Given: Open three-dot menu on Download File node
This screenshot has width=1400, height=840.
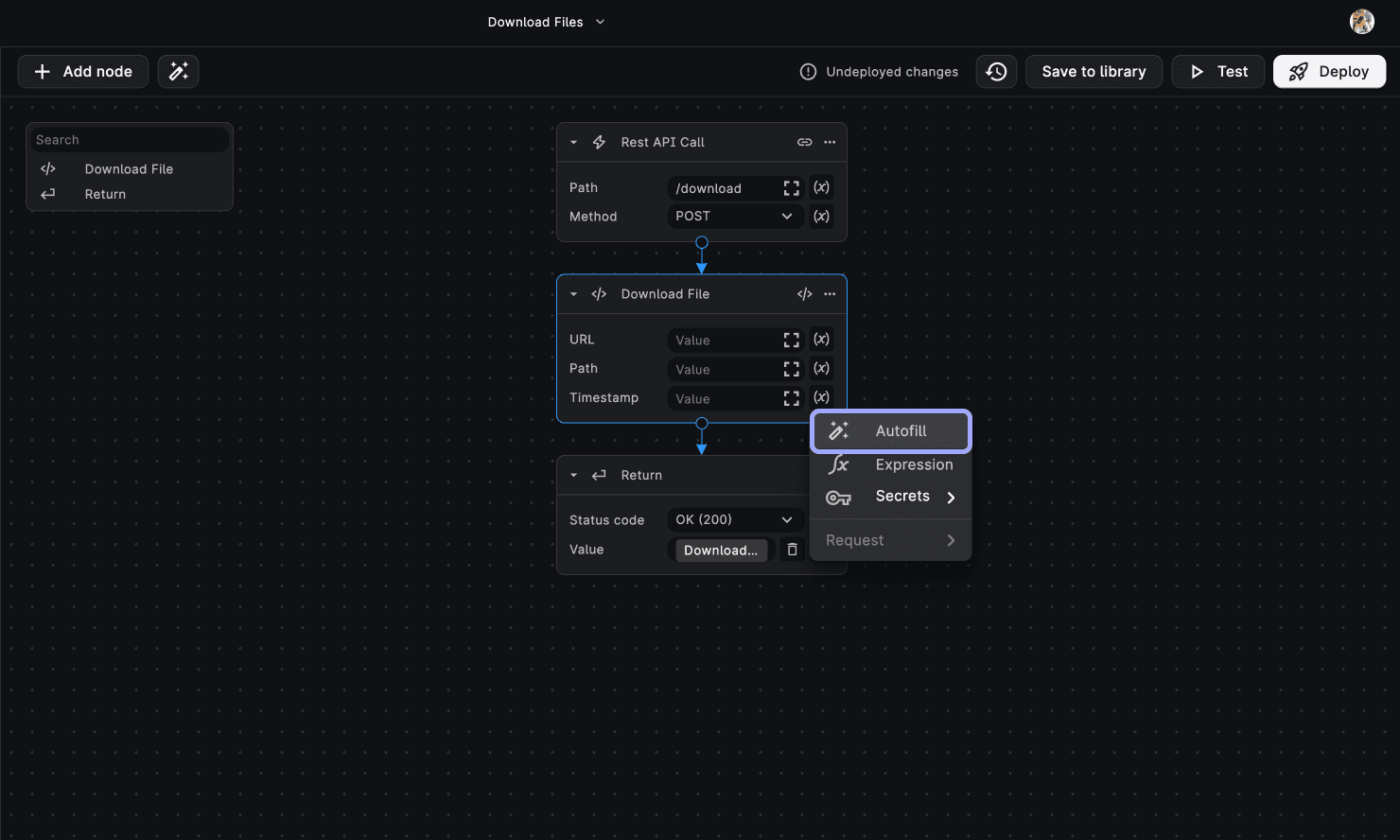Looking at the screenshot, I should coord(830,294).
